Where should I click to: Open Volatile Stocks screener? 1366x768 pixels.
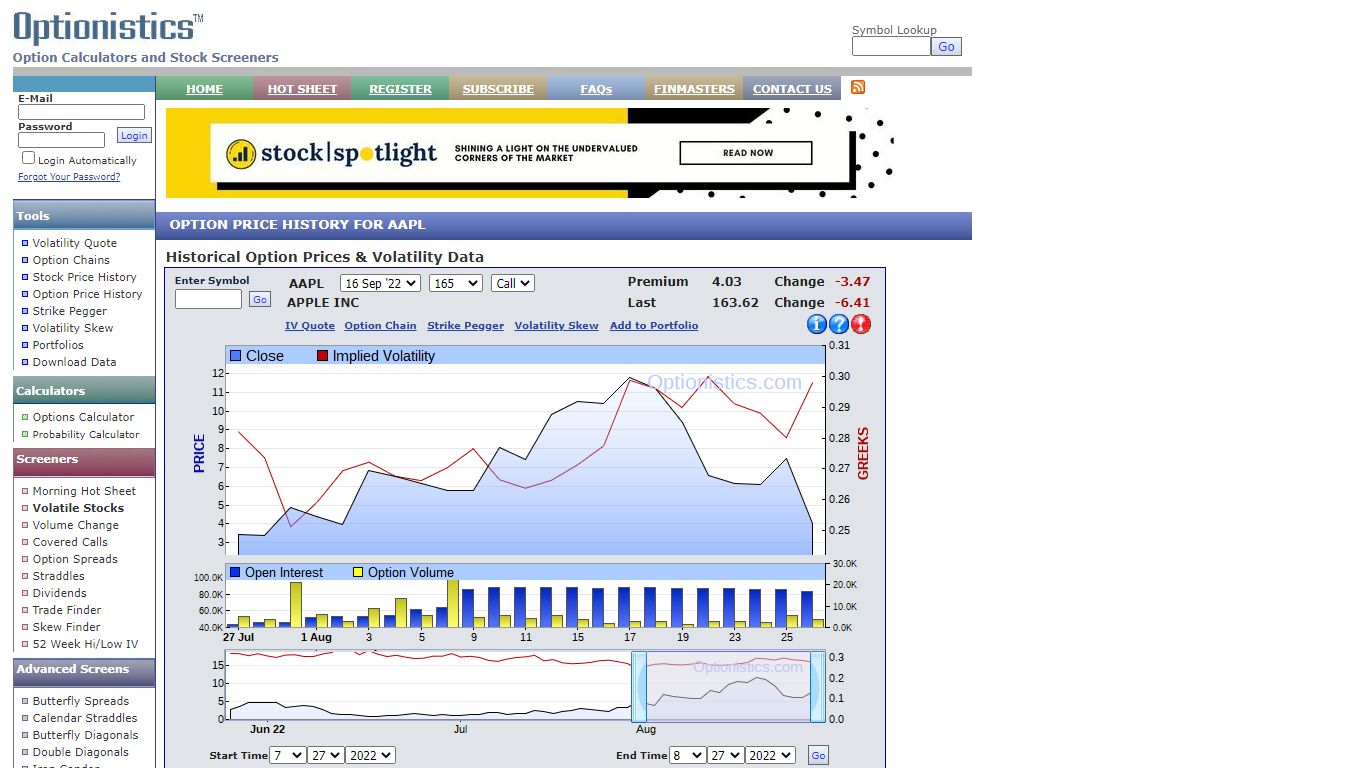click(x=78, y=508)
